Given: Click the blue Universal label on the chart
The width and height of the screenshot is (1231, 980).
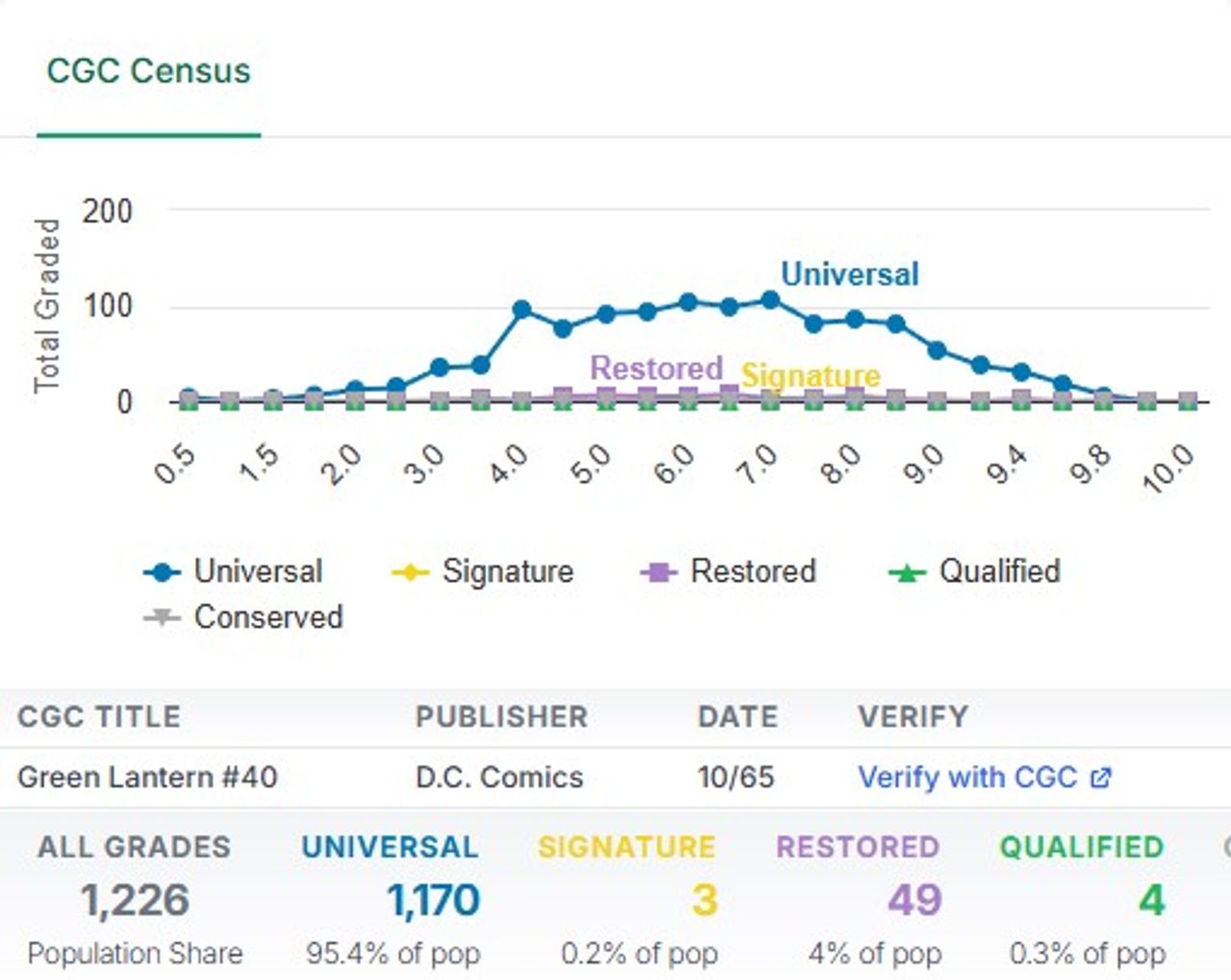Looking at the screenshot, I should [x=850, y=274].
